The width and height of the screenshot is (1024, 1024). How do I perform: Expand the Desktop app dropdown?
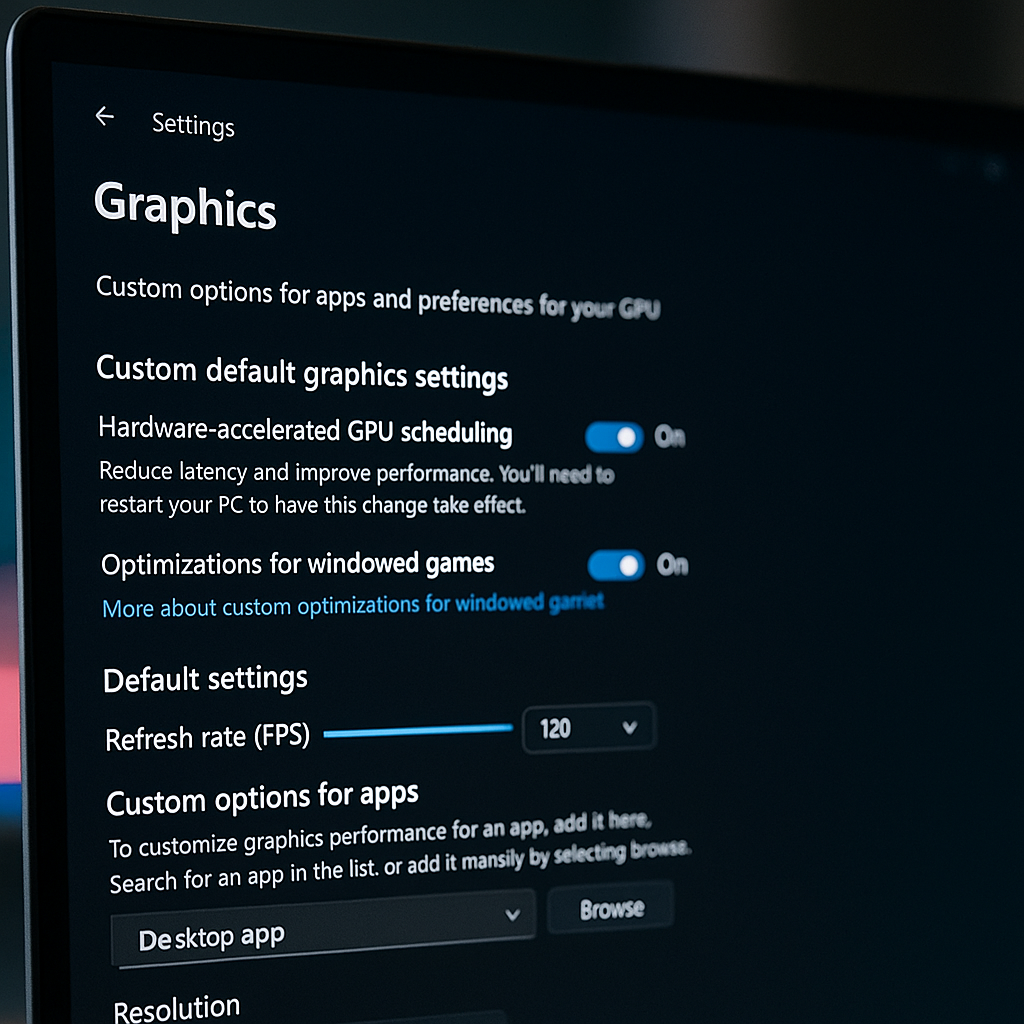click(323, 927)
